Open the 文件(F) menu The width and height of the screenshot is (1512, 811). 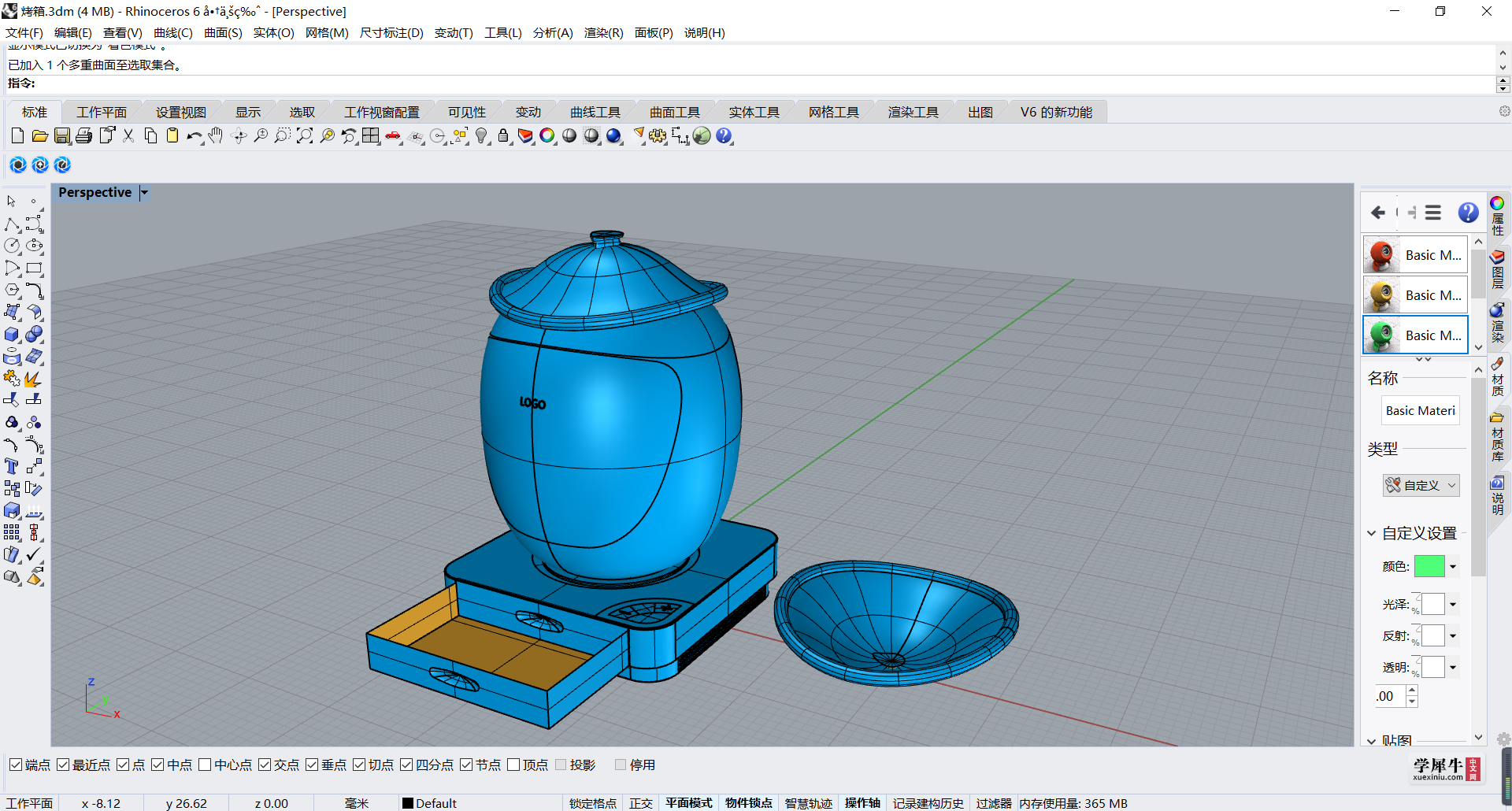click(24, 32)
